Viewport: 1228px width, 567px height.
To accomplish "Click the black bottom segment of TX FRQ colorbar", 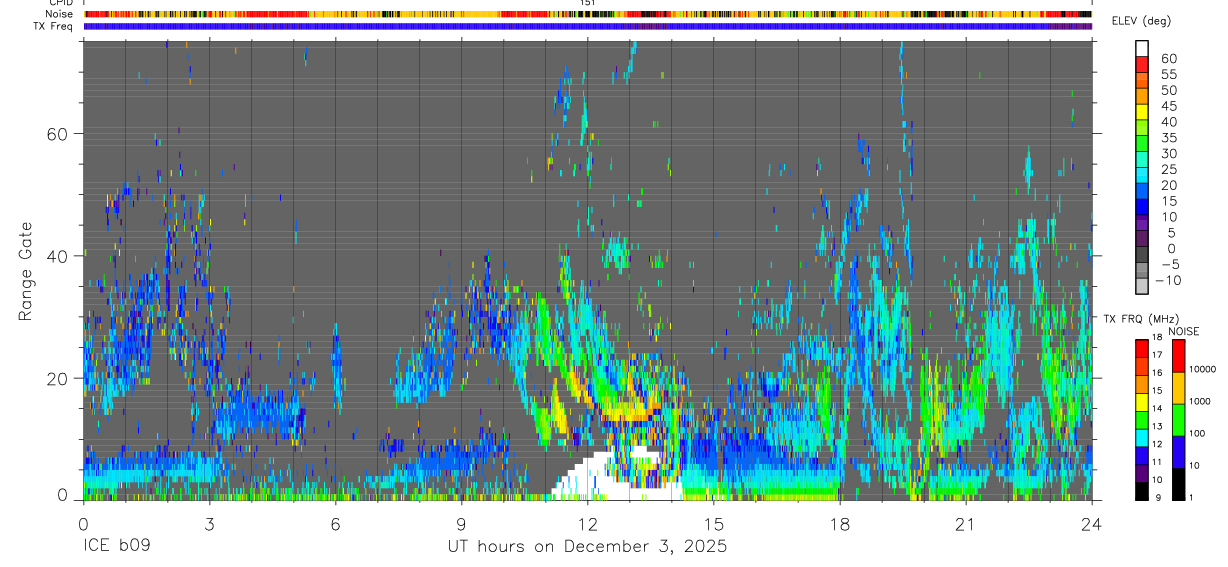I will click(x=1142, y=491).
